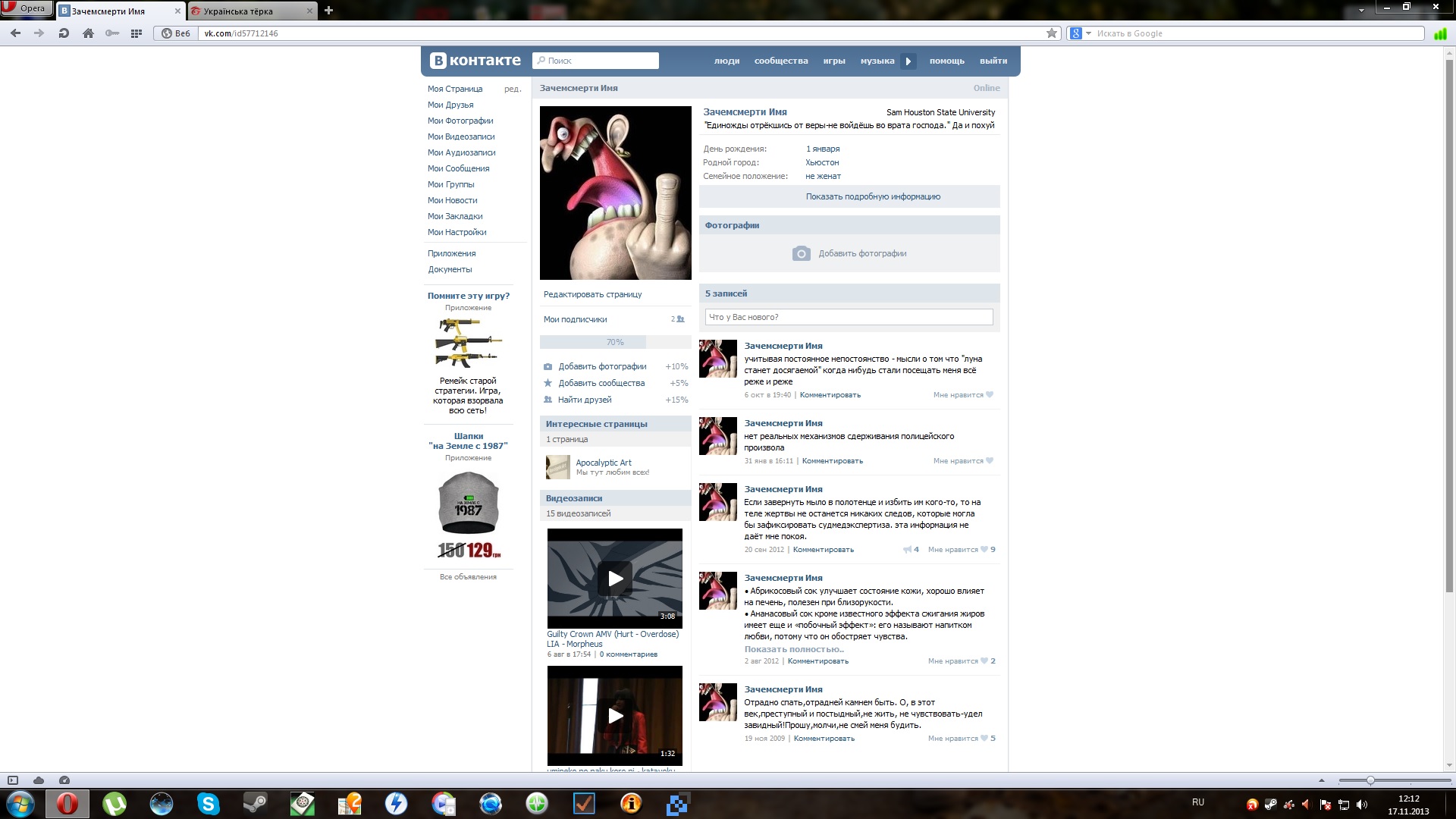Click the 70% profile completion bar
This screenshot has height=819, width=1456.
pyautogui.click(x=615, y=342)
